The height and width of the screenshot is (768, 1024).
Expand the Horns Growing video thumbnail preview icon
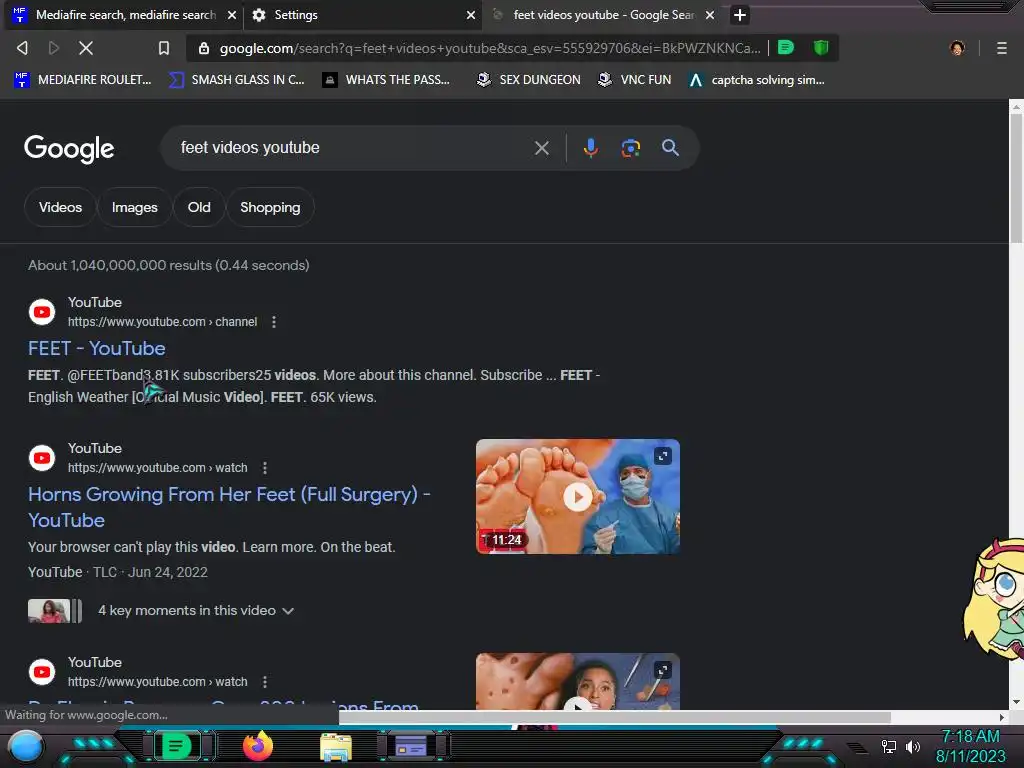tap(663, 456)
